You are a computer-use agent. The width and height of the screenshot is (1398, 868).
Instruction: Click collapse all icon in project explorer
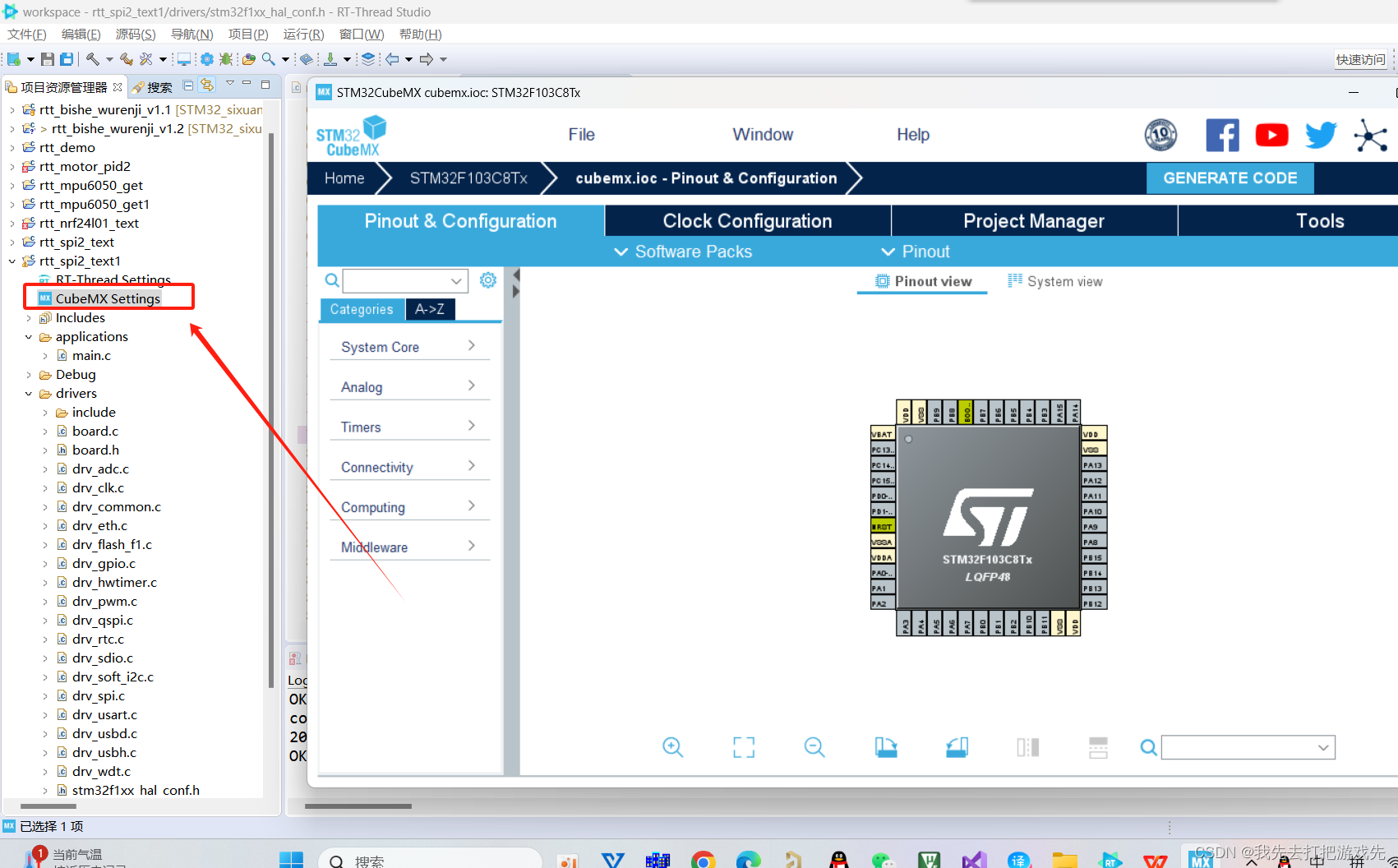(x=188, y=85)
